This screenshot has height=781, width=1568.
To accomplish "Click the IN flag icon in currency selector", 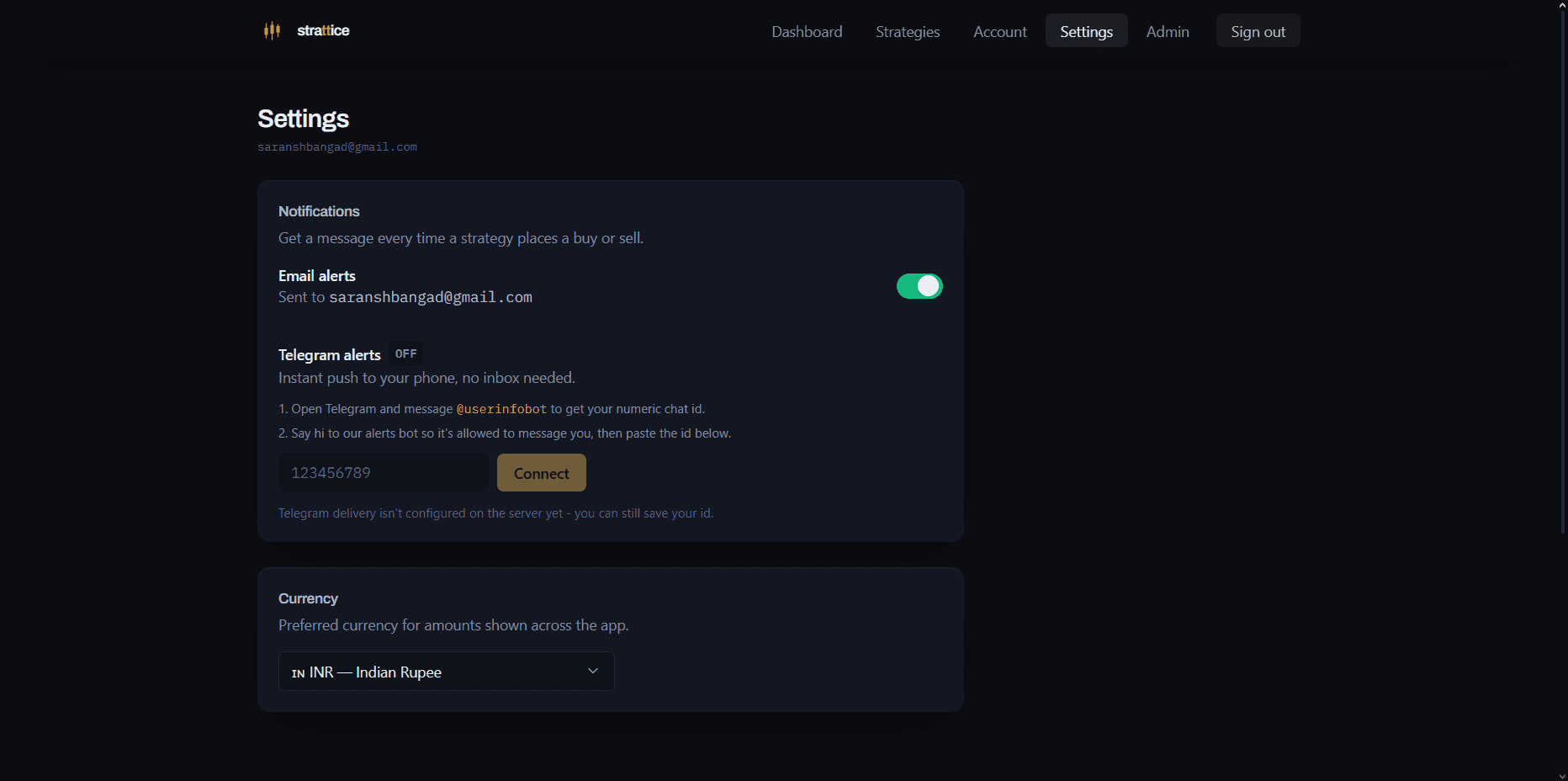I will (x=298, y=673).
